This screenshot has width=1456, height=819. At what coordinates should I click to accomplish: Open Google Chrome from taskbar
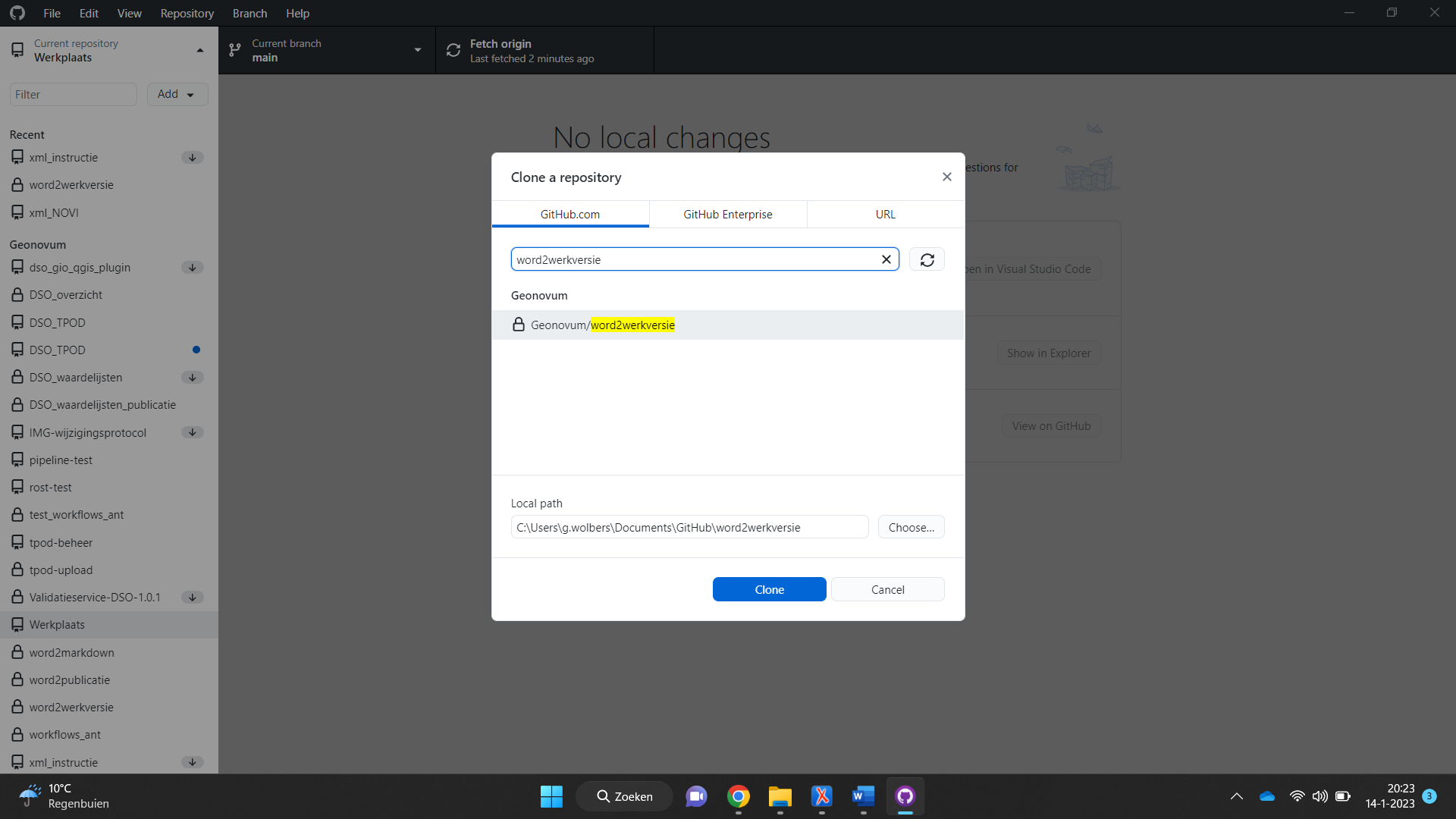pyautogui.click(x=739, y=796)
